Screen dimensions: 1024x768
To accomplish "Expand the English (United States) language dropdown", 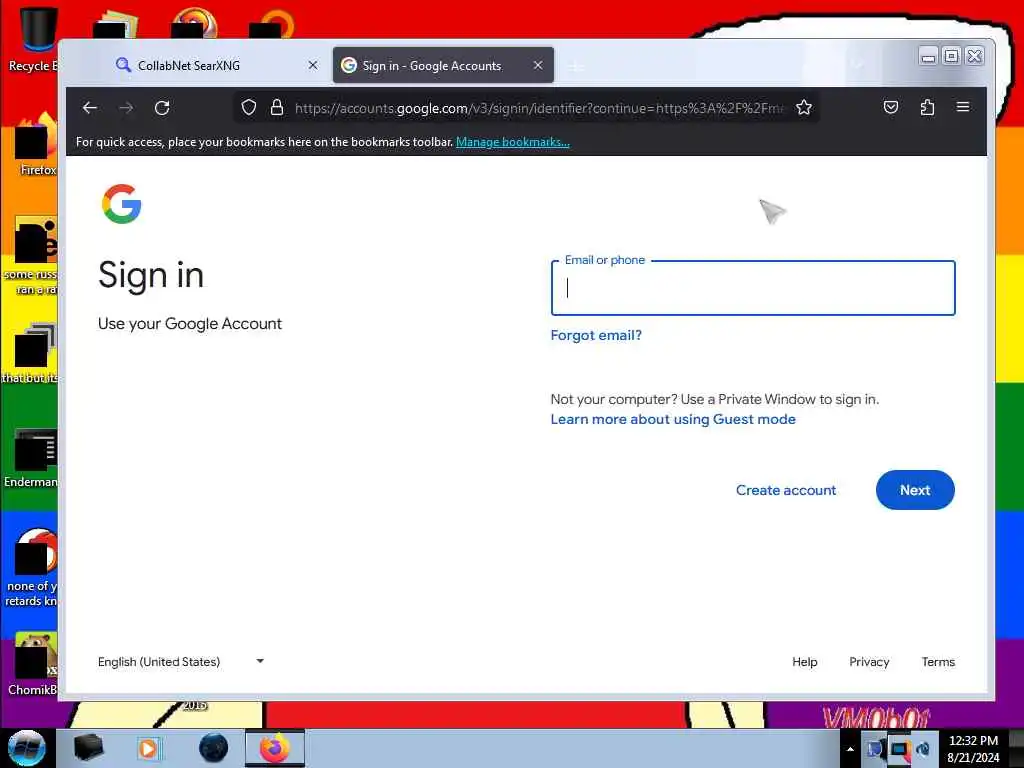I will click(181, 662).
